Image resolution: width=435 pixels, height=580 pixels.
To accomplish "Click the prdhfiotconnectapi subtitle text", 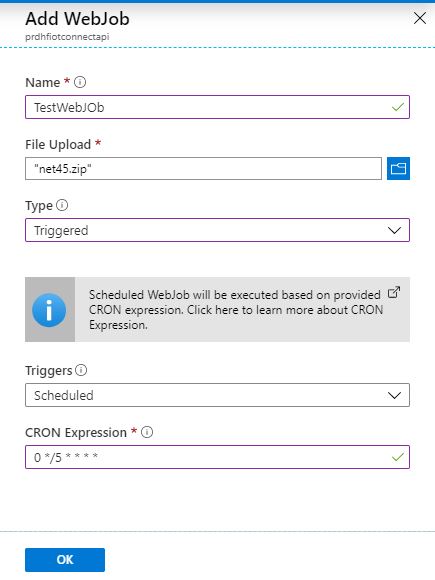I will pos(67,37).
